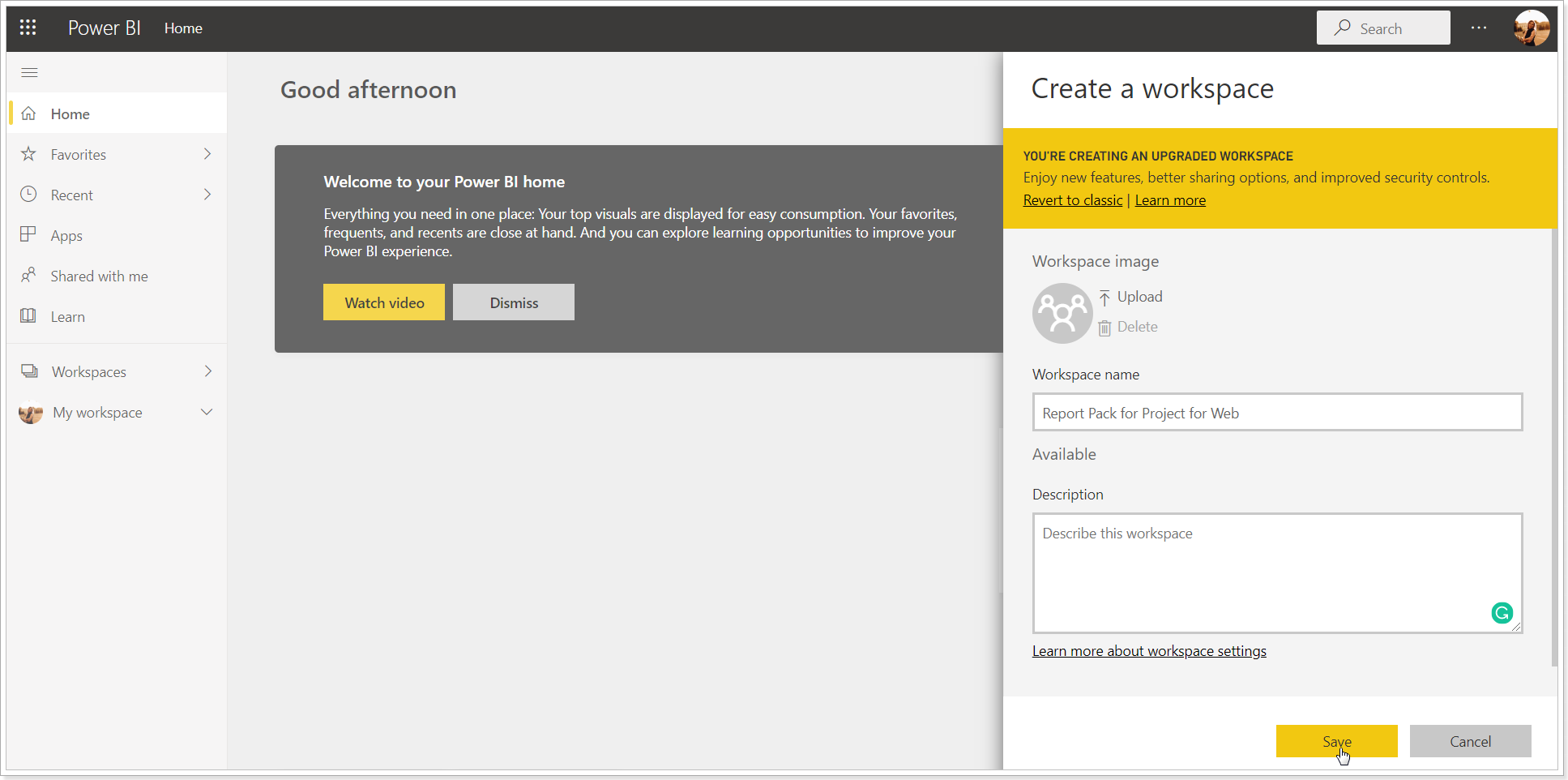Open the app launcher waffle icon
Screen dimensions: 1568x780
(28, 28)
